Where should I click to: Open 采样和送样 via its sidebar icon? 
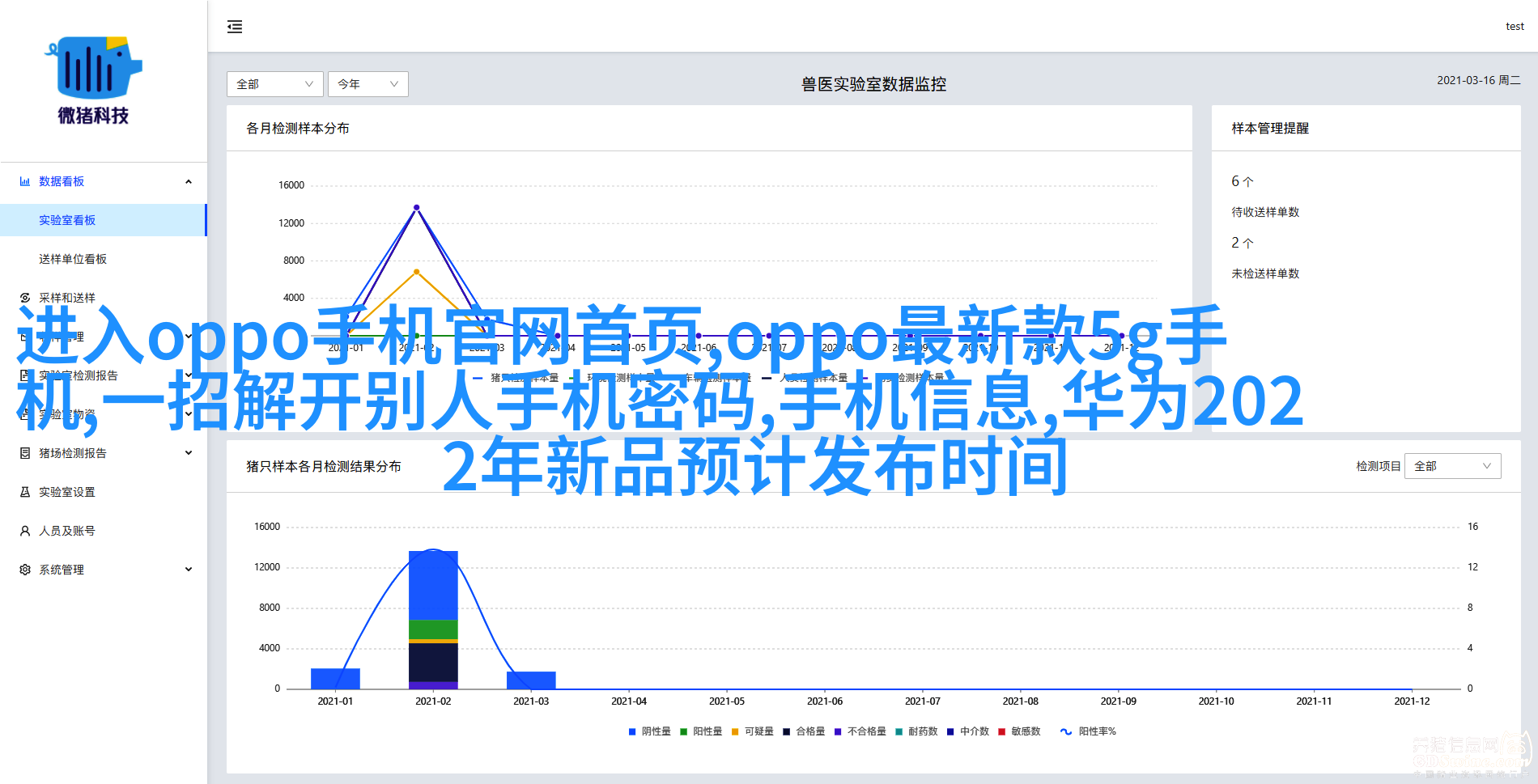coord(25,298)
